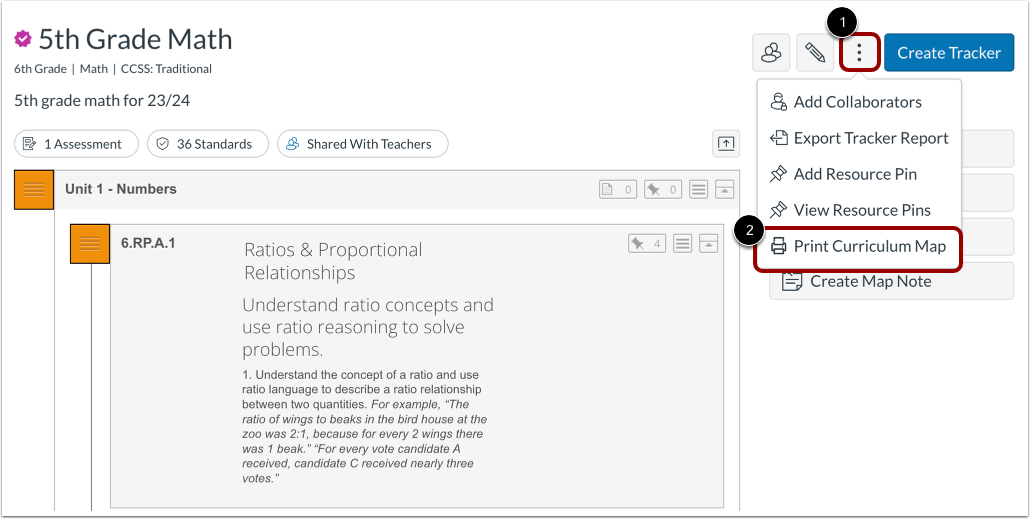Click the purple verified badge icon

click(x=23, y=39)
